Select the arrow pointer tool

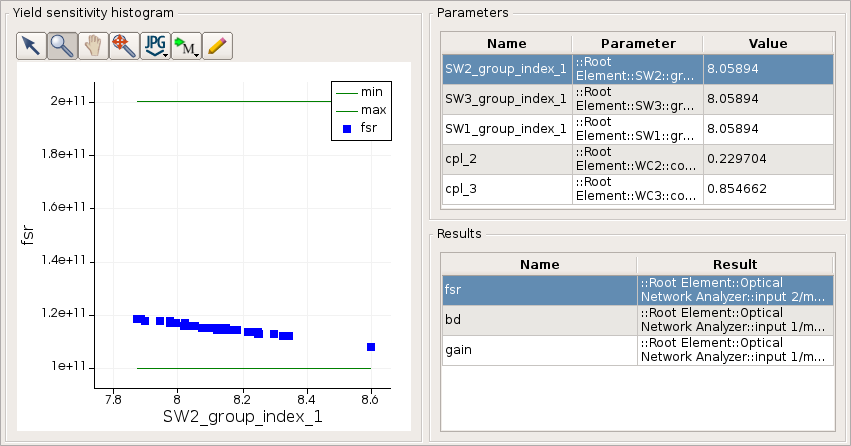[x=31, y=46]
